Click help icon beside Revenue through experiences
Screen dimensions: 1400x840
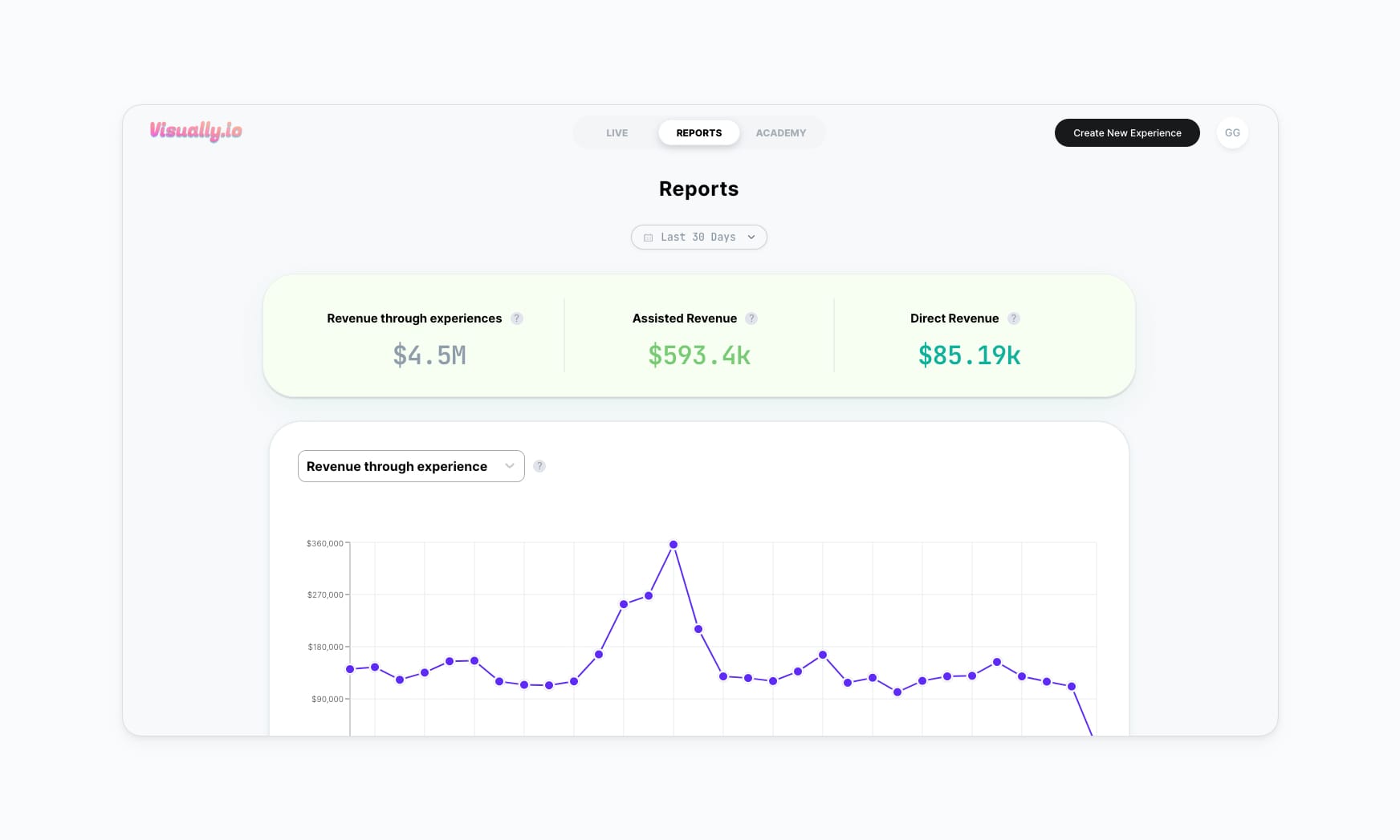pos(517,319)
